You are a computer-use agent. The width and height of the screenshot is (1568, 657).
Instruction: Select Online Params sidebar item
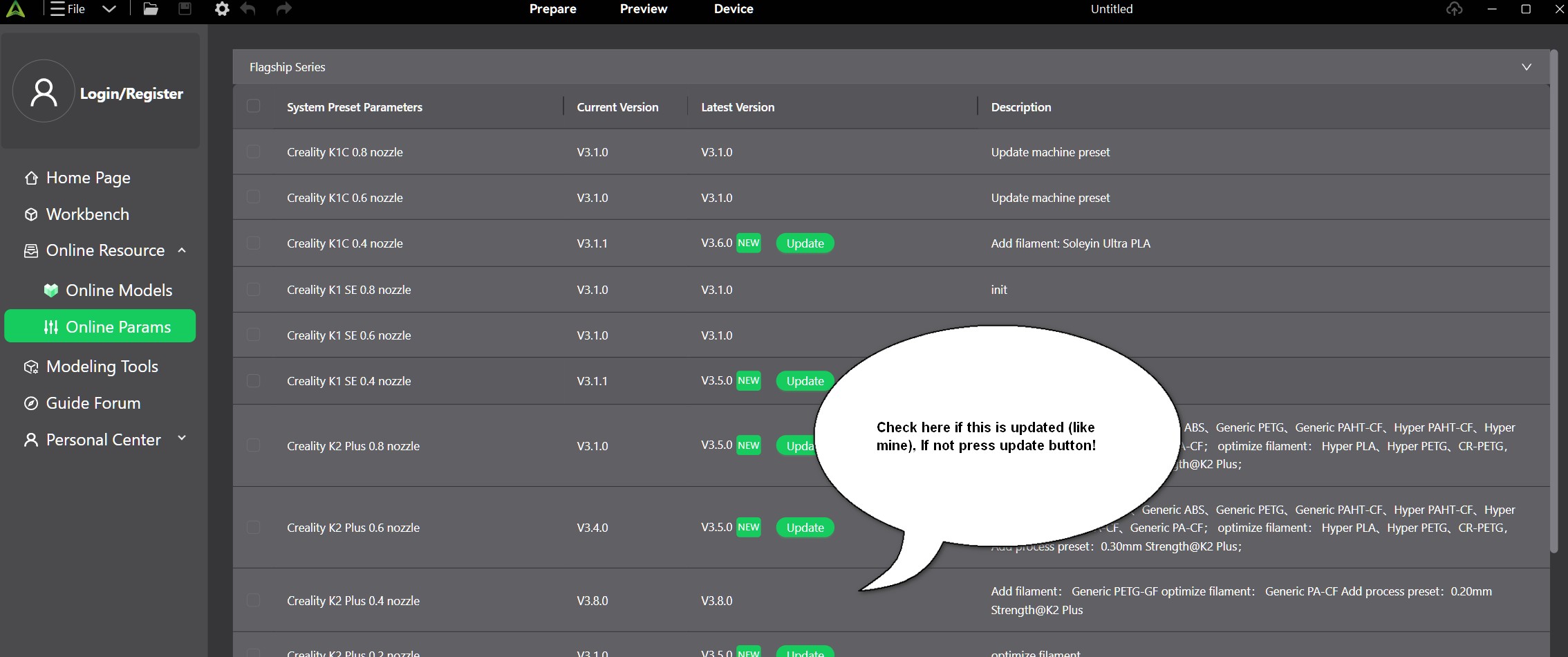click(x=100, y=326)
